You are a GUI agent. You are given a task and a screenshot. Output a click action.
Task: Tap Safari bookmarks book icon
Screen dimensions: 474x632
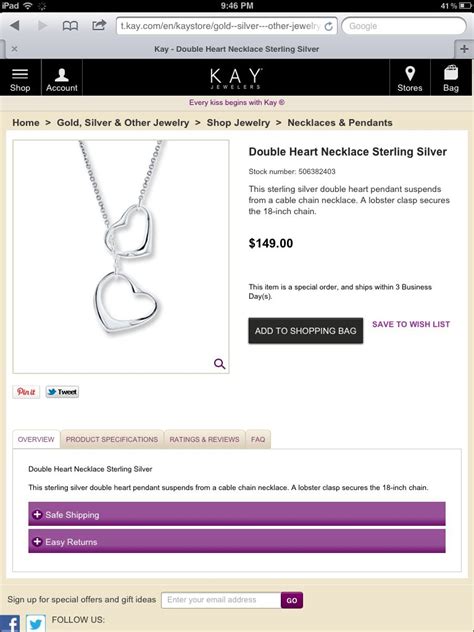(70, 26)
